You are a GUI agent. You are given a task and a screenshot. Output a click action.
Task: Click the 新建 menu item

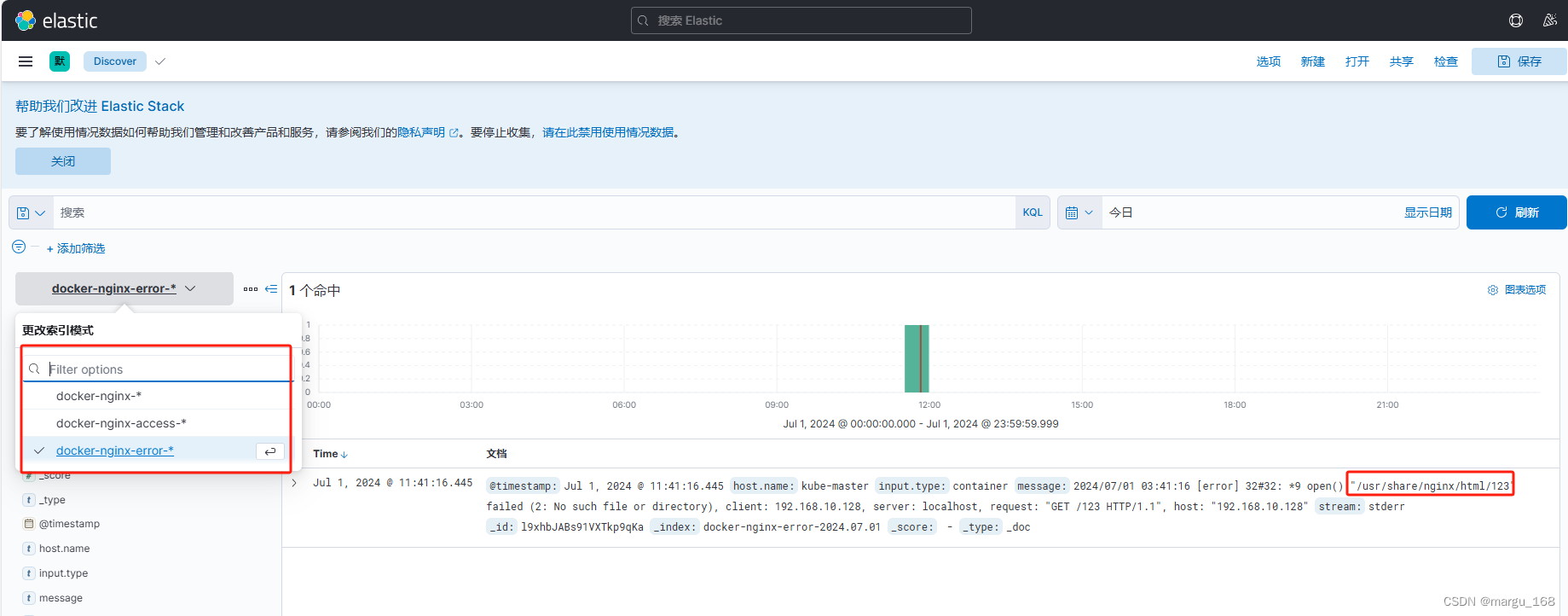point(1313,61)
